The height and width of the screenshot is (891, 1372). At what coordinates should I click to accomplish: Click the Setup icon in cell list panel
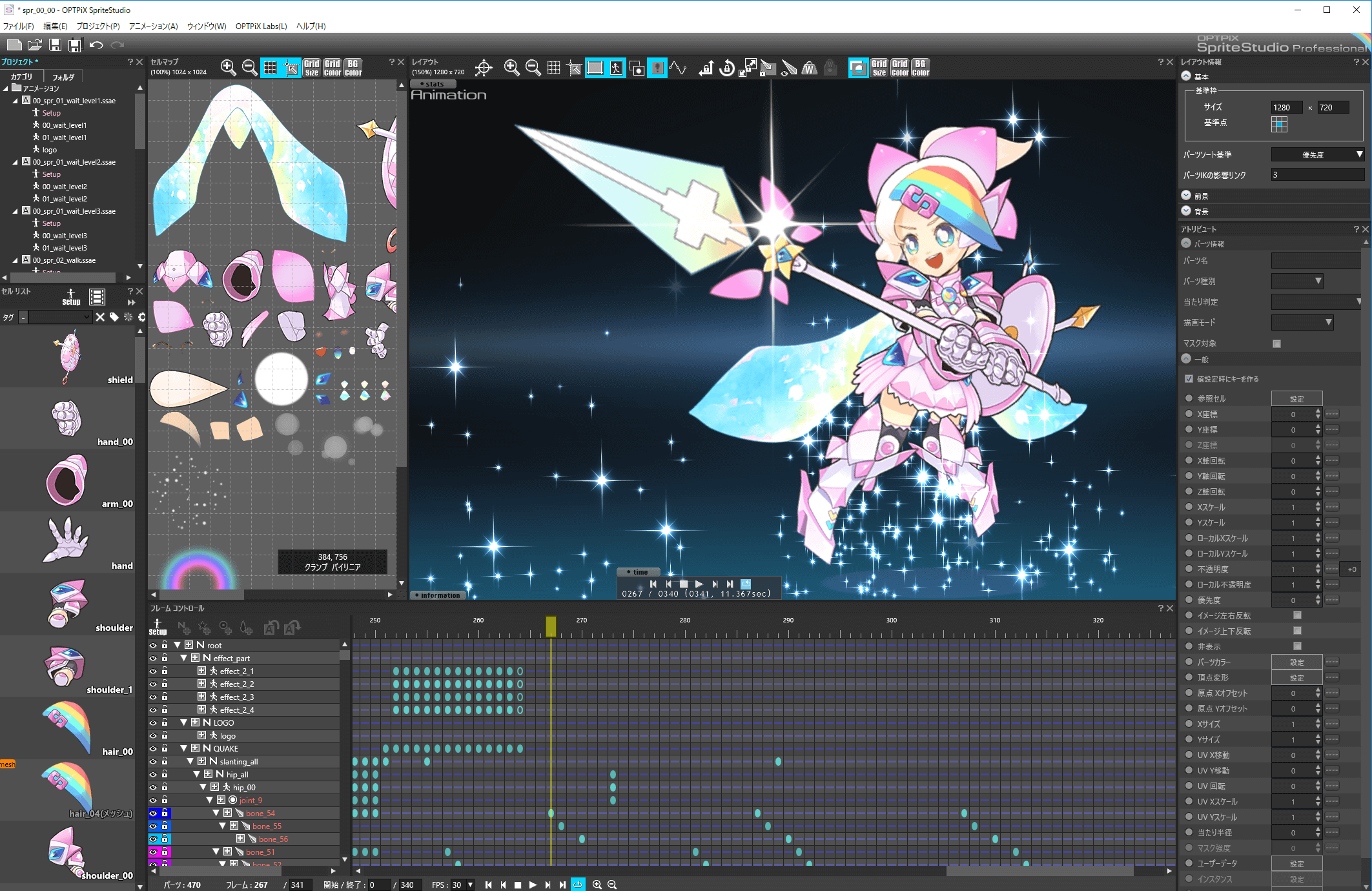click(x=71, y=297)
